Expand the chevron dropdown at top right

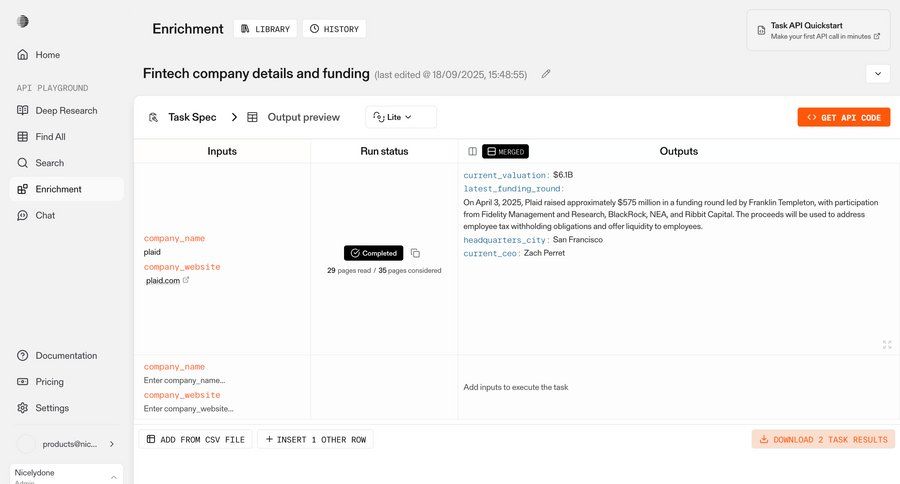pos(877,74)
